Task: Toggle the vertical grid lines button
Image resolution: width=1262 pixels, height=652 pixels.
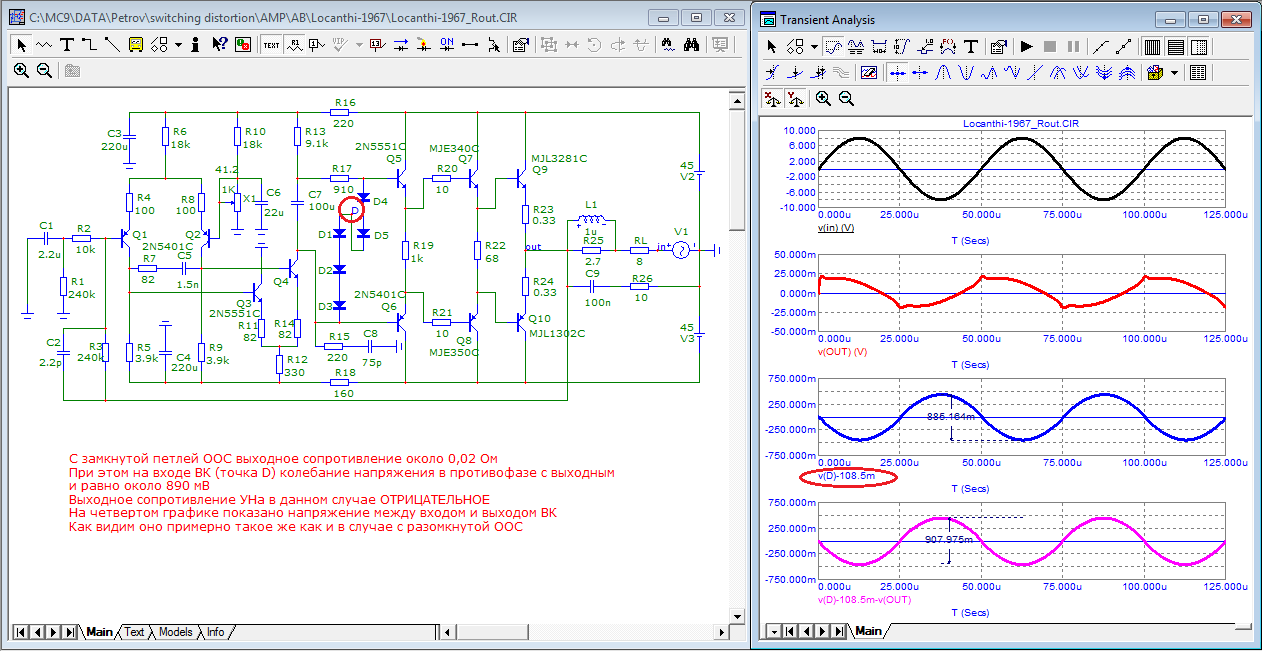Action: tap(1151, 47)
